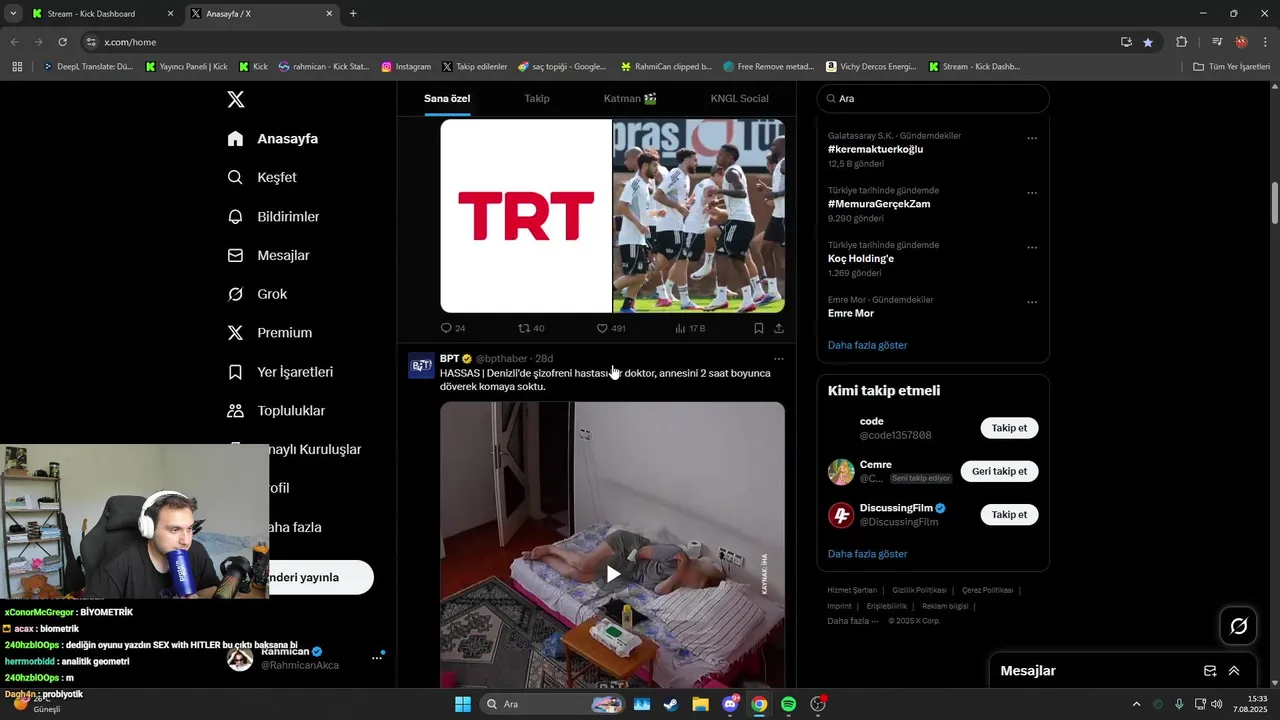The height and width of the screenshot is (720, 1280).
Task: Open Bildirimler notifications
Action: point(273,216)
